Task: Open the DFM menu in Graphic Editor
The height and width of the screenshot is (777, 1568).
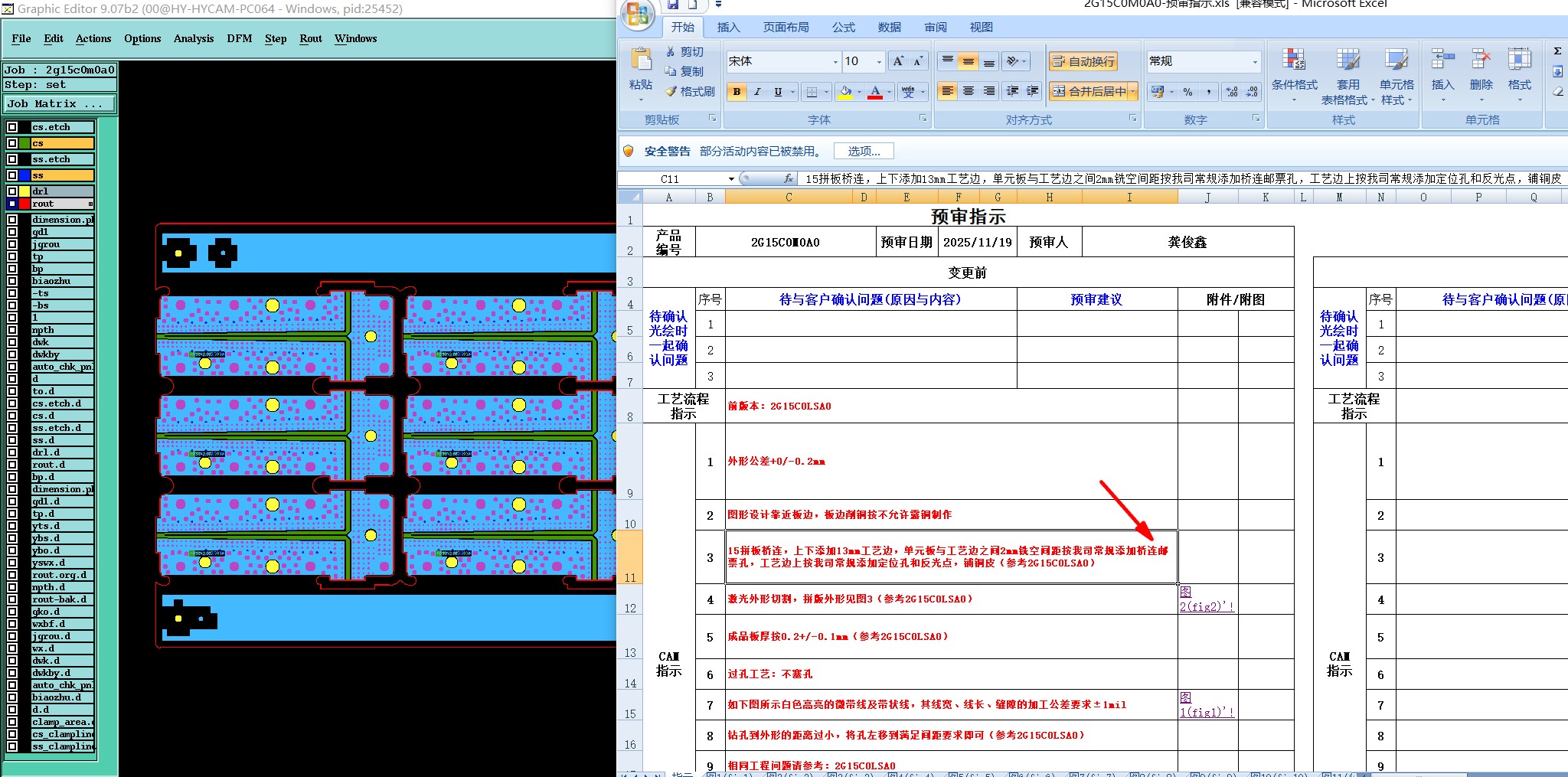Action: point(240,38)
